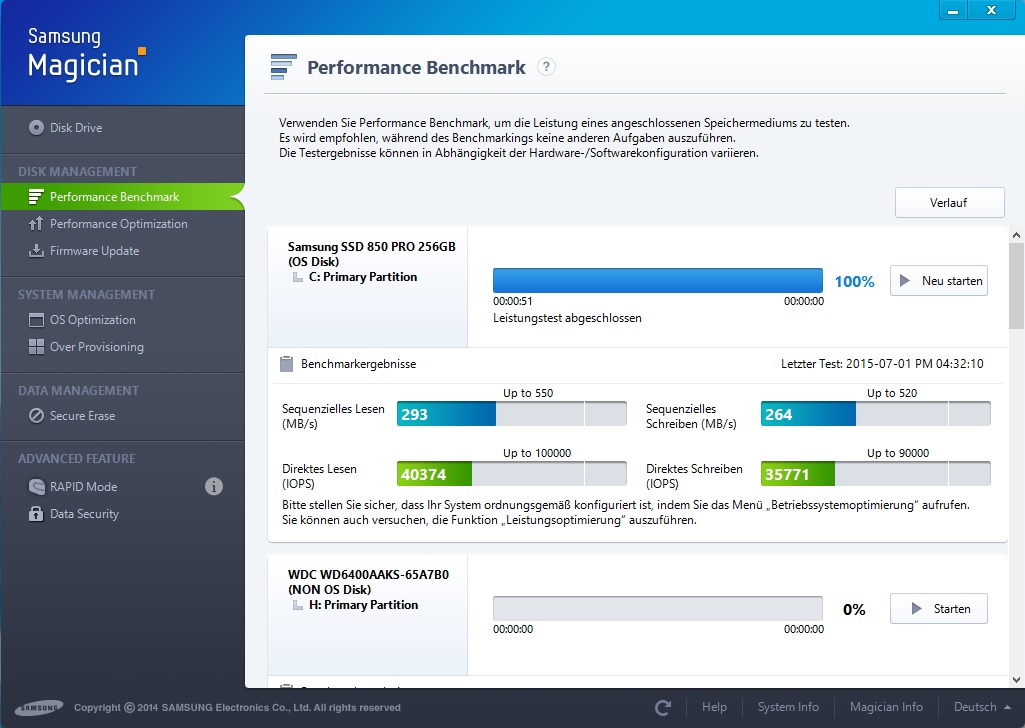Click the RAPID Mode icon
The width and height of the screenshot is (1025, 728).
point(36,486)
